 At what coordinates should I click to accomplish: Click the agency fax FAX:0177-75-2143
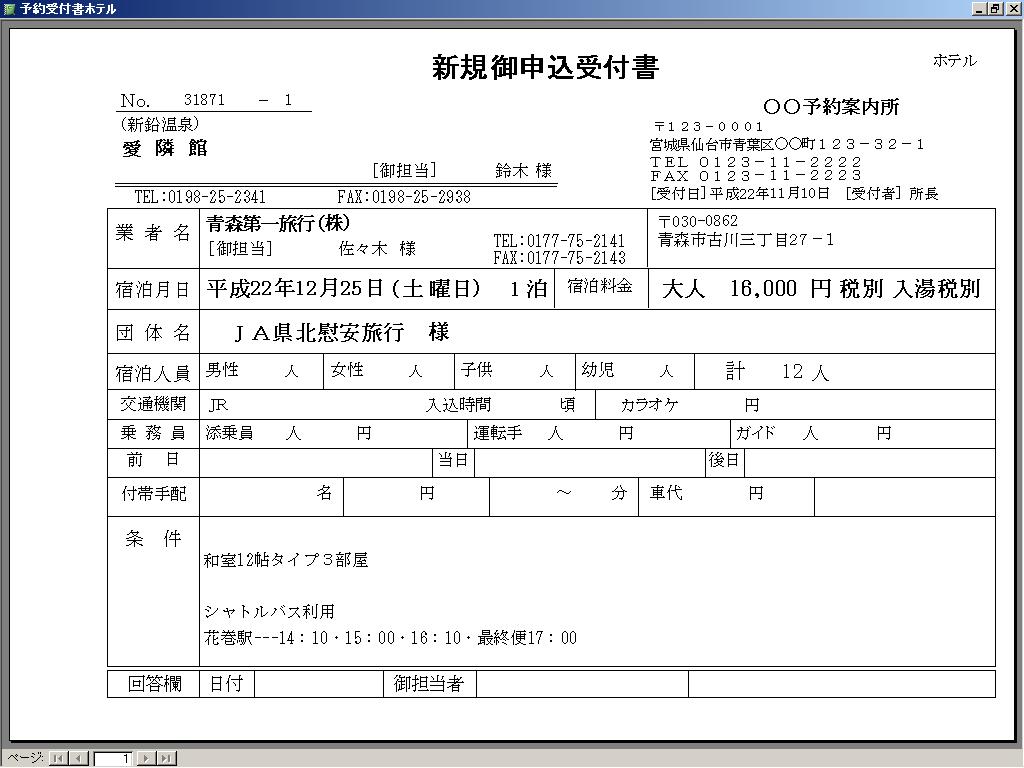559,258
